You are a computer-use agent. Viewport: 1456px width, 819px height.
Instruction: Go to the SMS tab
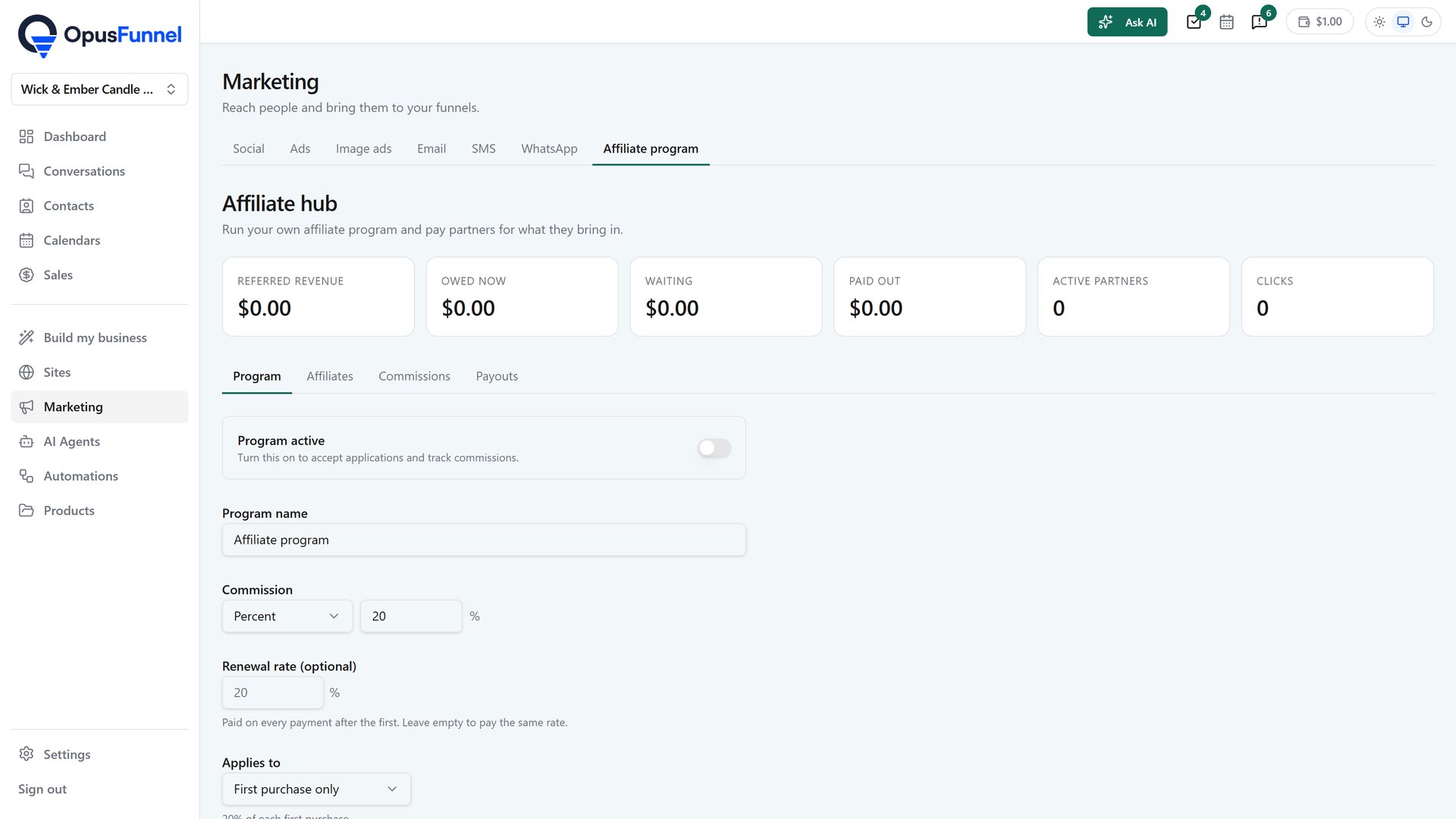coord(484,149)
